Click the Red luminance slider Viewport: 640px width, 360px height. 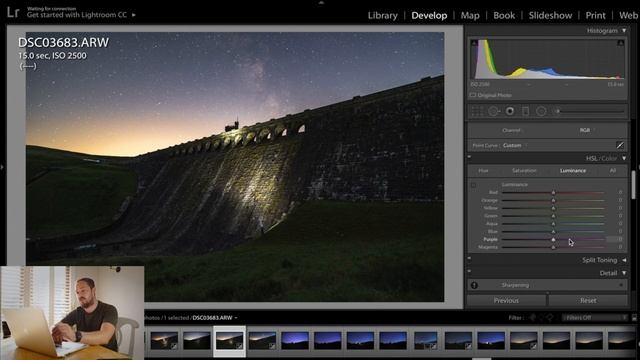click(553, 192)
